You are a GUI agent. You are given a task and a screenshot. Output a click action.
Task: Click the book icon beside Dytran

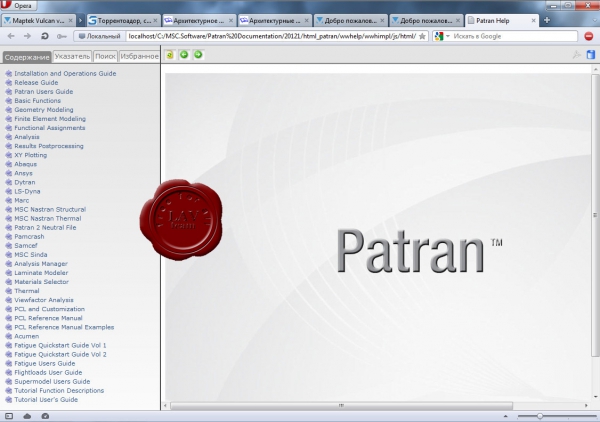(8, 182)
